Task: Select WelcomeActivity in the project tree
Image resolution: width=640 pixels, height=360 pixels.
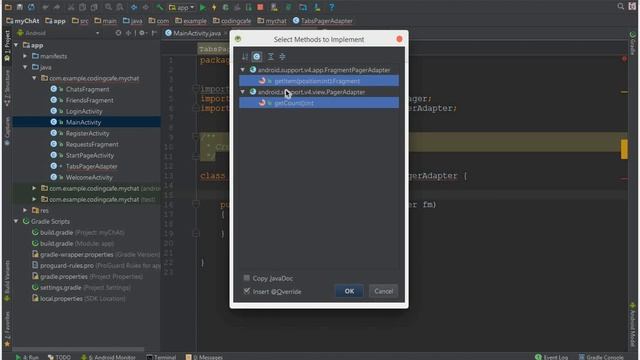Action: pyautogui.click(x=89, y=177)
